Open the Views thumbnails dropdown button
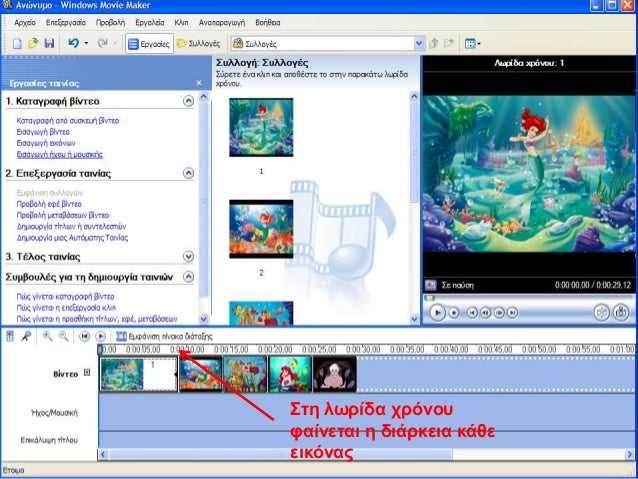The width and height of the screenshot is (638, 479). click(x=472, y=44)
